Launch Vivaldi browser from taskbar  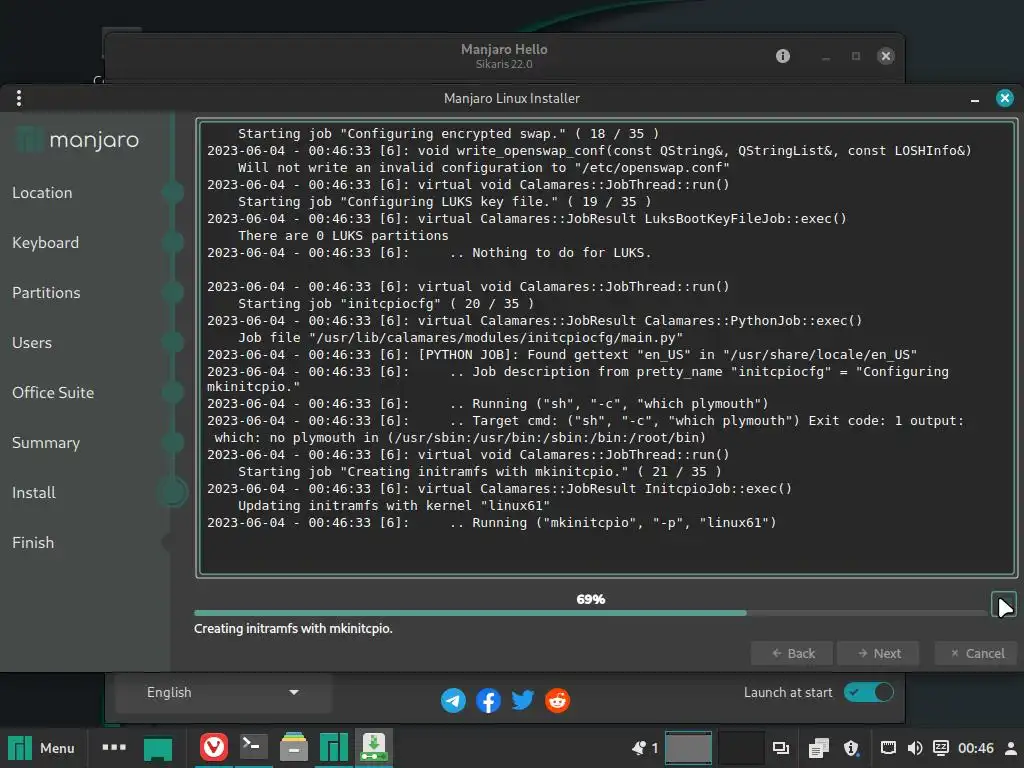pos(214,747)
